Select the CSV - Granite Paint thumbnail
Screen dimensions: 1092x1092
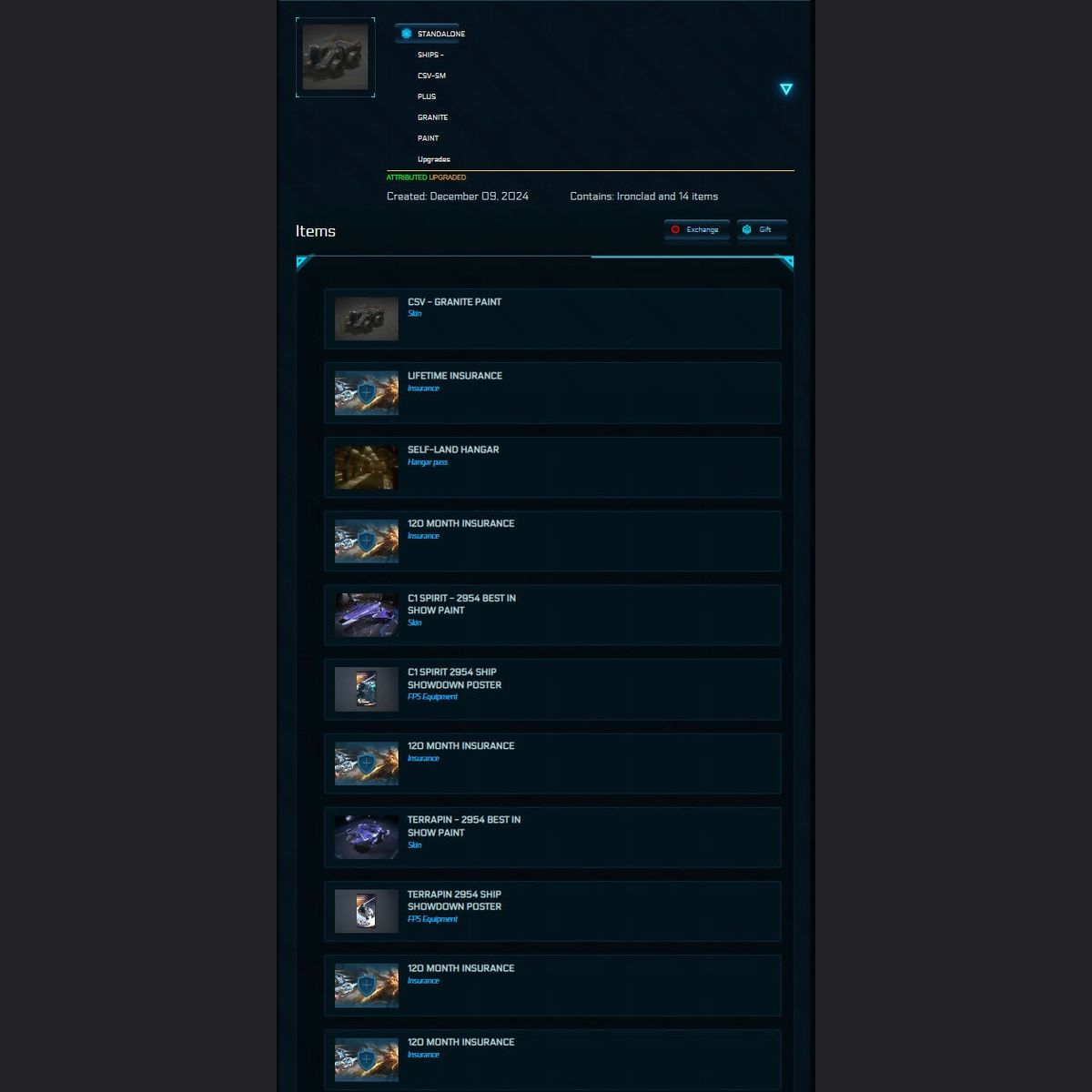click(x=367, y=319)
